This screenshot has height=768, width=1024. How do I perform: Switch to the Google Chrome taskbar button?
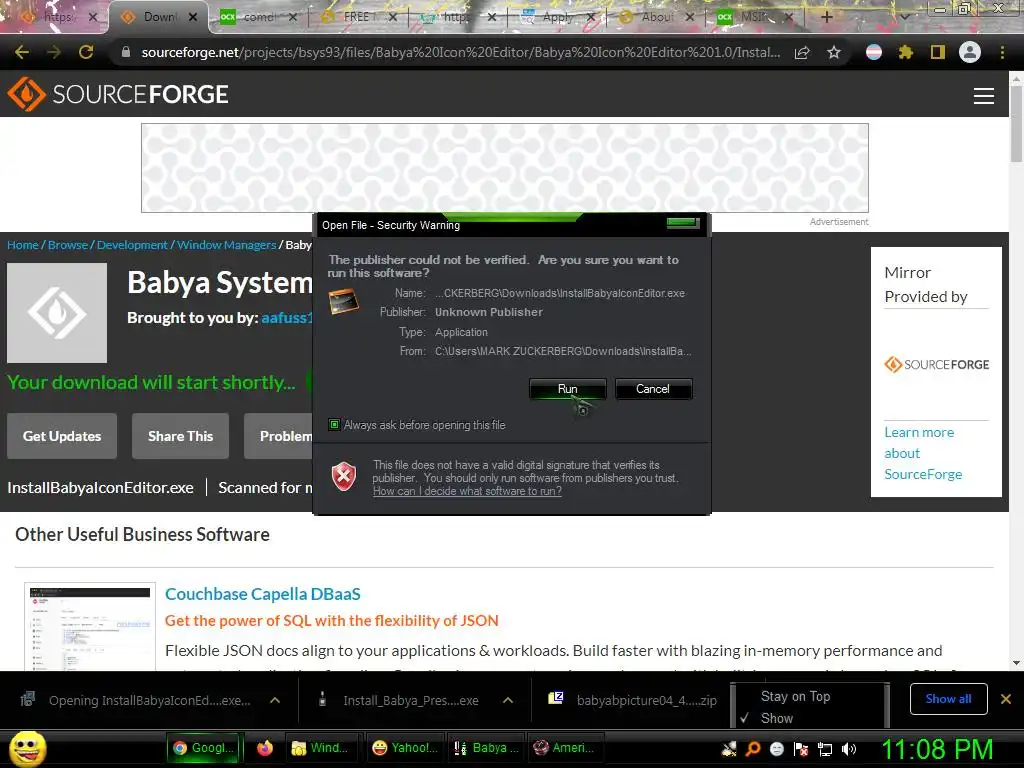point(204,748)
